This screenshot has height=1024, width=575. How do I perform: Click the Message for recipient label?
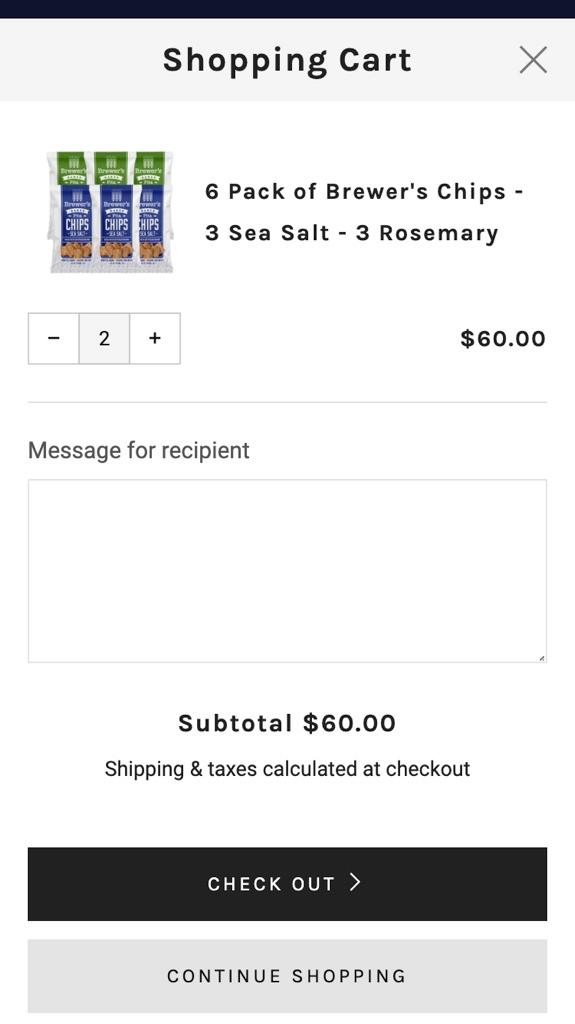click(139, 451)
